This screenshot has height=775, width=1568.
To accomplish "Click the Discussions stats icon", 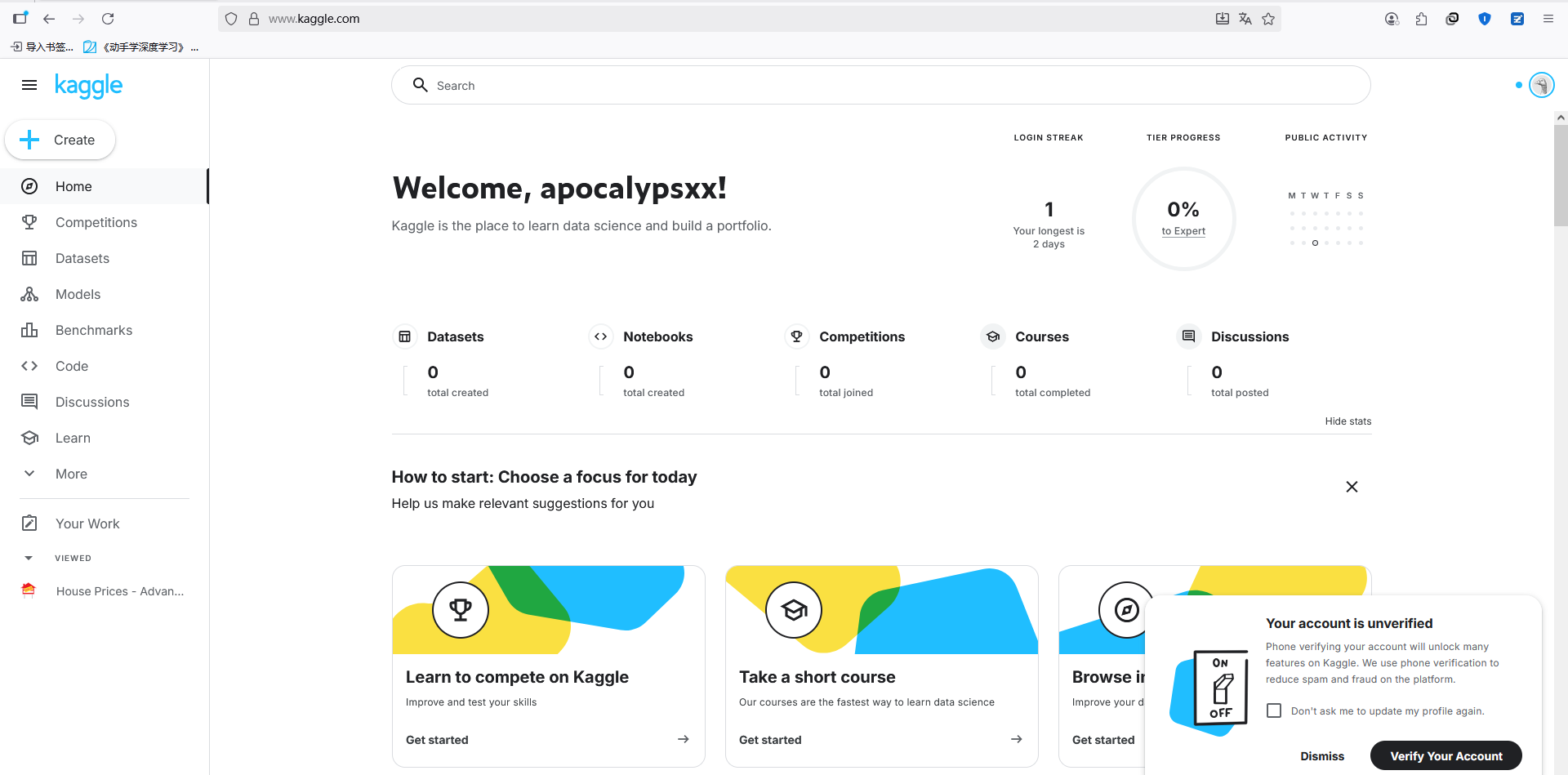I will [x=1188, y=336].
